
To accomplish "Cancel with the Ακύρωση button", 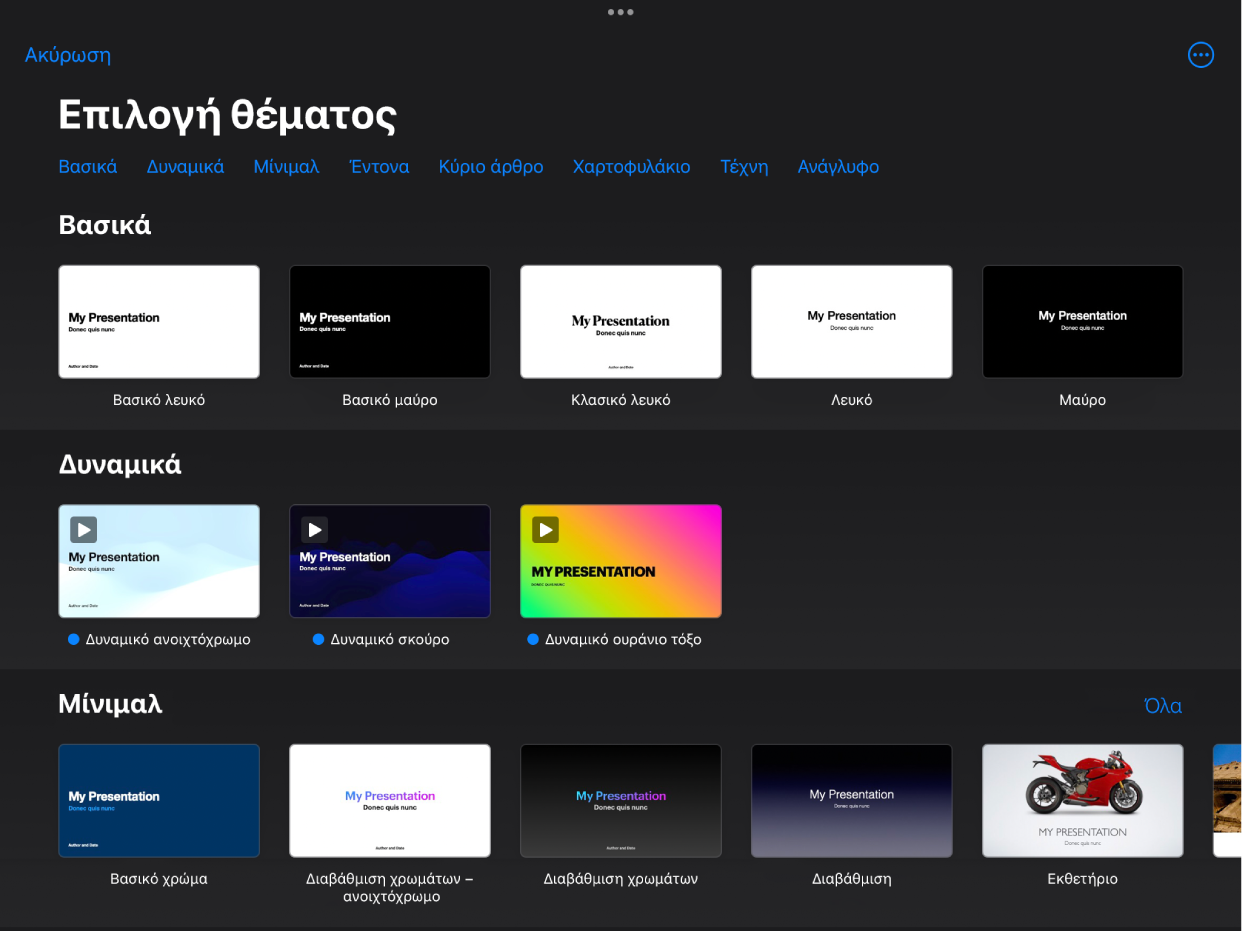I will [x=68, y=55].
